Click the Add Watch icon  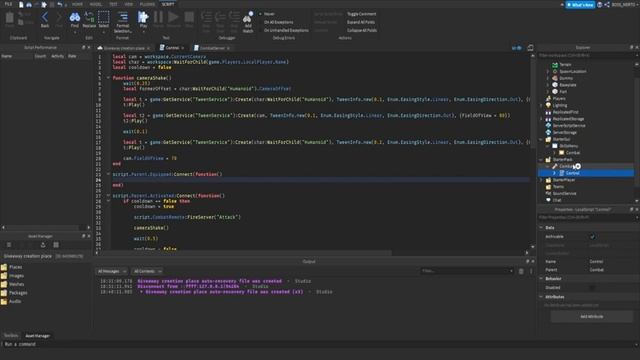248,18
